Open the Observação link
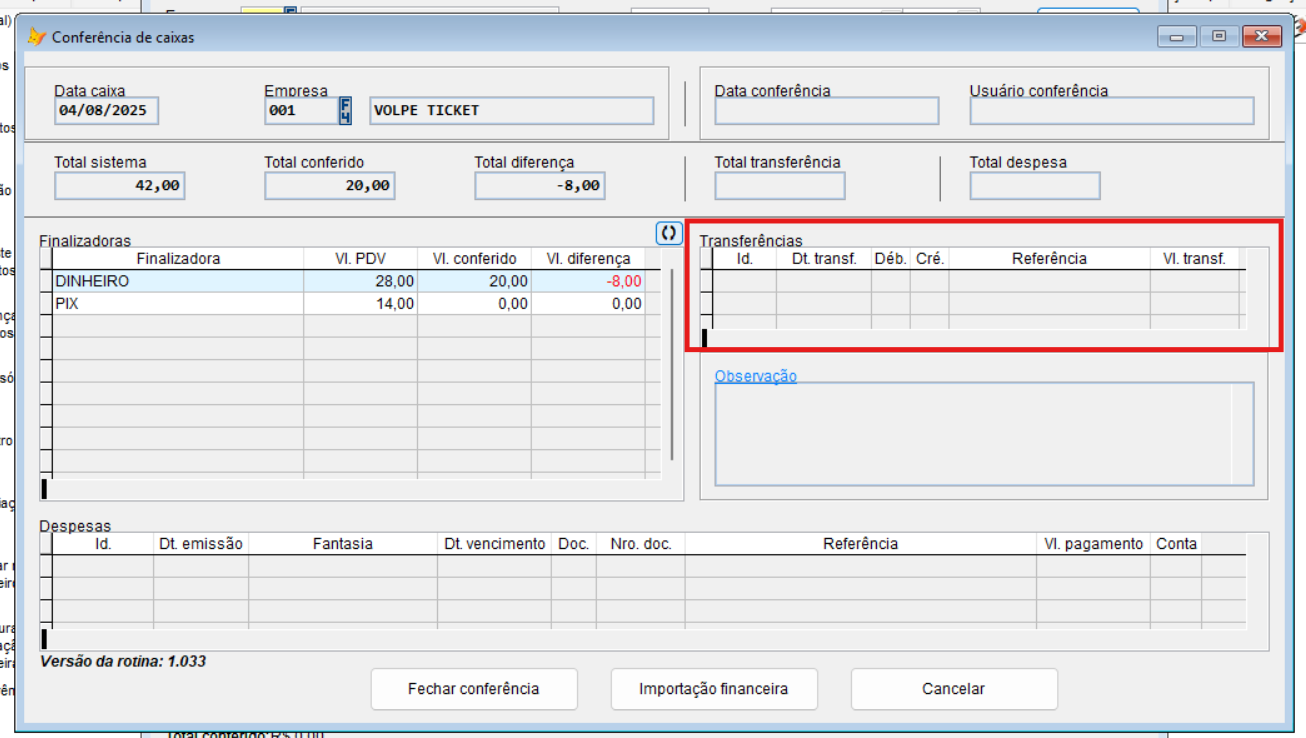The image size is (1306, 738). pyautogui.click(x=755, y=376)
